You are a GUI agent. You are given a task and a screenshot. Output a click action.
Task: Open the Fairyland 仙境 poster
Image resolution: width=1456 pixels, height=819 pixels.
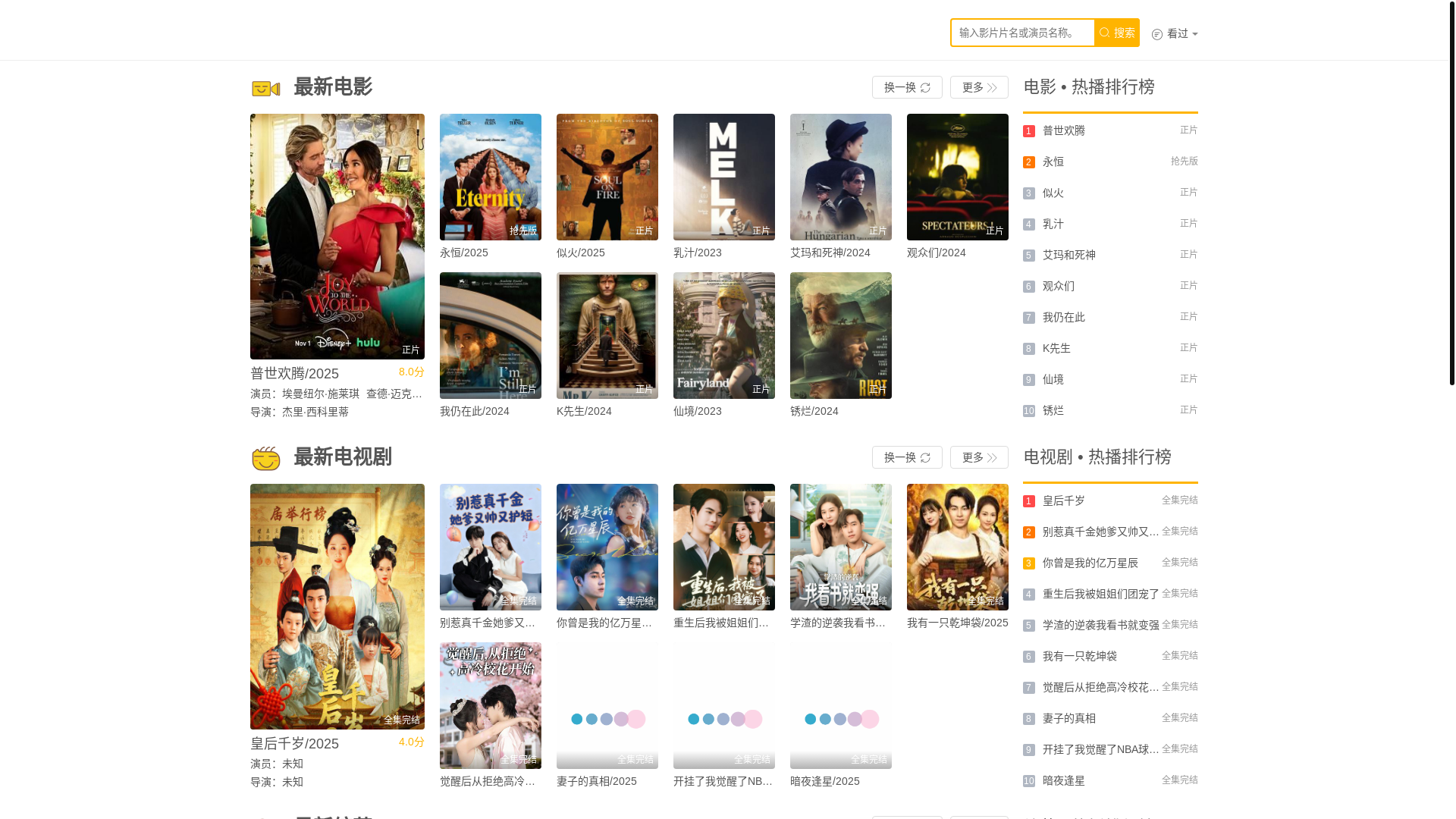point(723,335)
